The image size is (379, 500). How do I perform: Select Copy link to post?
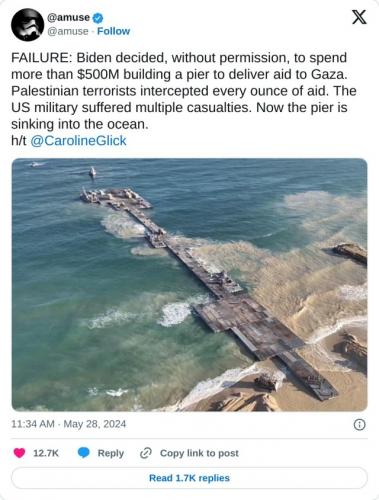click(199, 453)
